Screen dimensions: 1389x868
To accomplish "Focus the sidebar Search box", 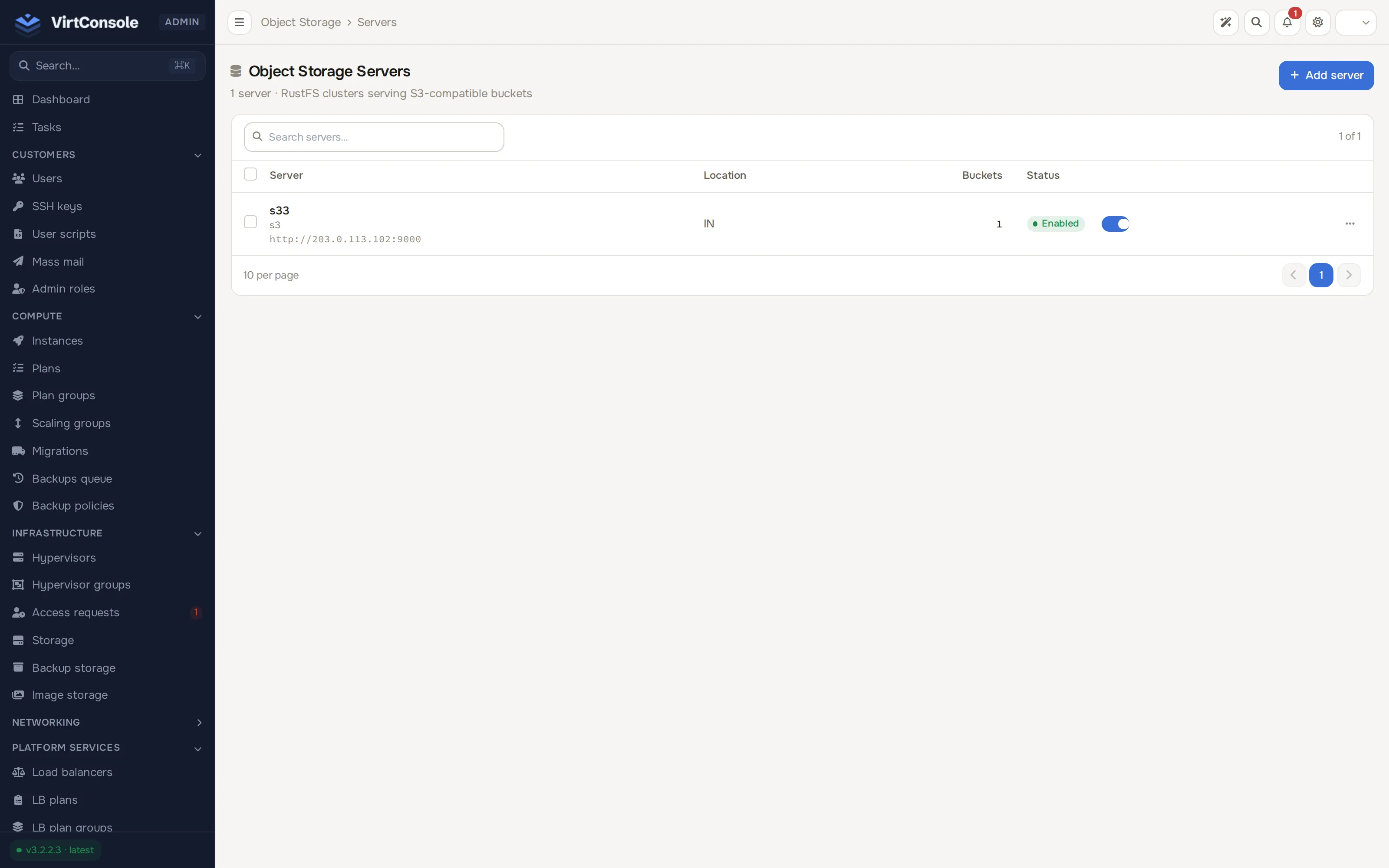I will pos(107,66).
